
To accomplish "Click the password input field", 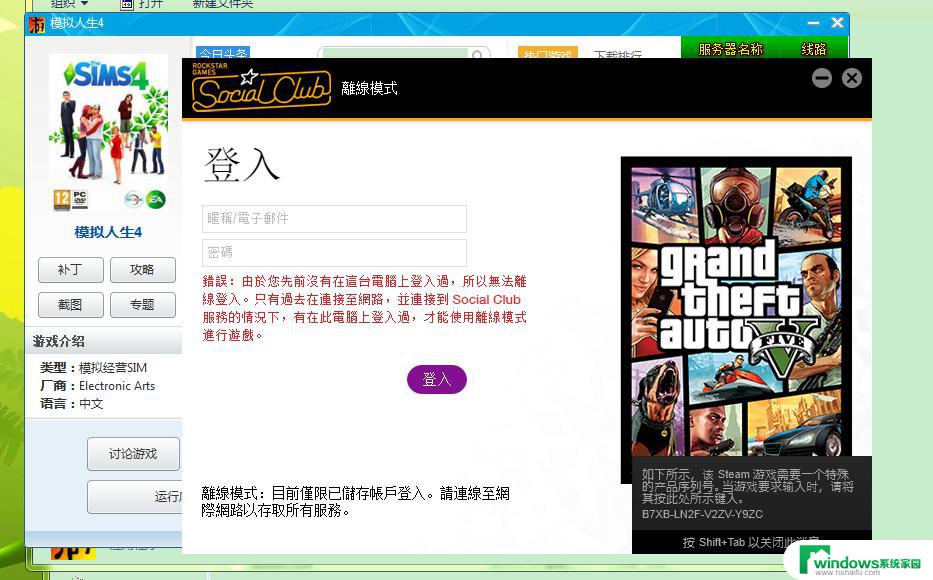I will pos(334,252).
